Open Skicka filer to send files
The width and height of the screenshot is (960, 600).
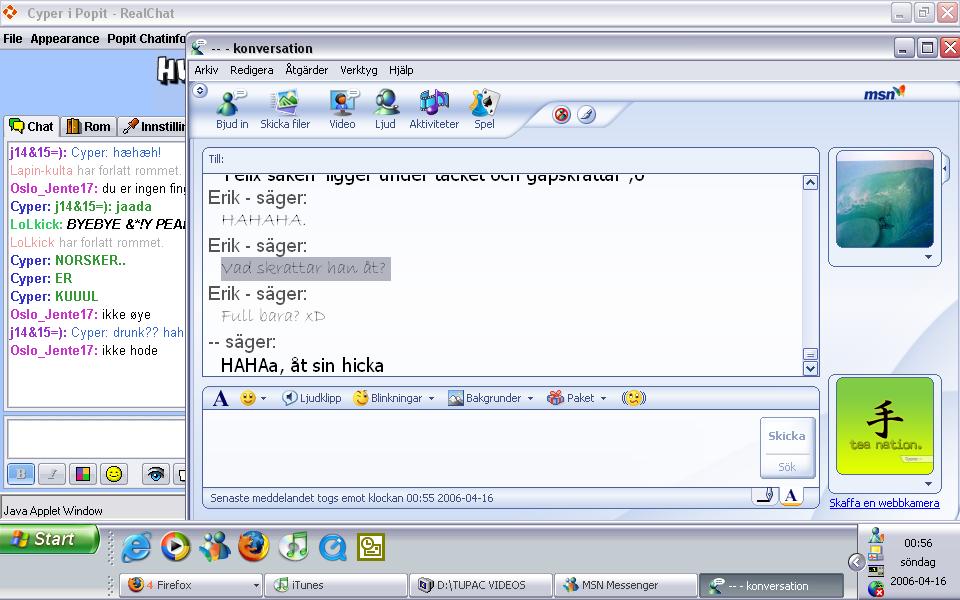(x=285, y=110)
